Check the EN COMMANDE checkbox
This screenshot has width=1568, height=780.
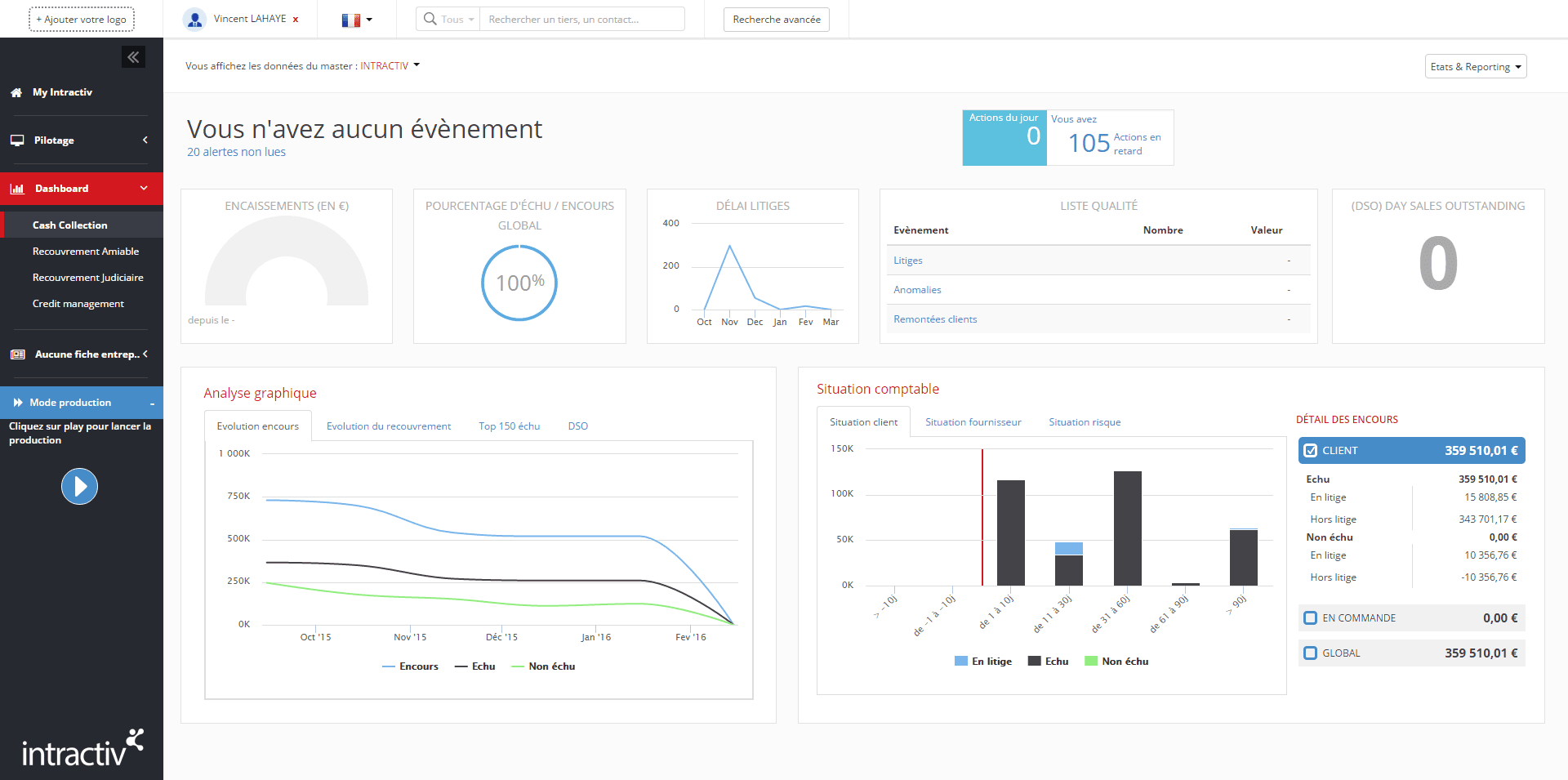(1311, 618)
